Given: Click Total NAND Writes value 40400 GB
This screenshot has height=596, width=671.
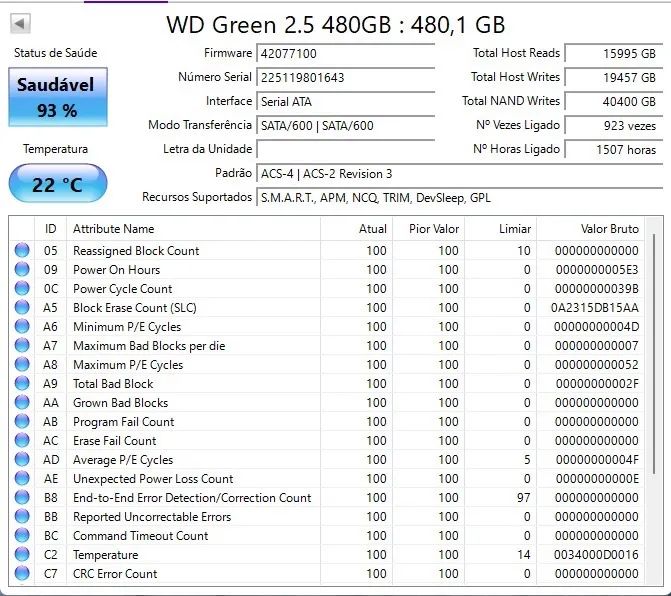Looking at the screenshot, I should pyautogui.click(x=614, y=101).
